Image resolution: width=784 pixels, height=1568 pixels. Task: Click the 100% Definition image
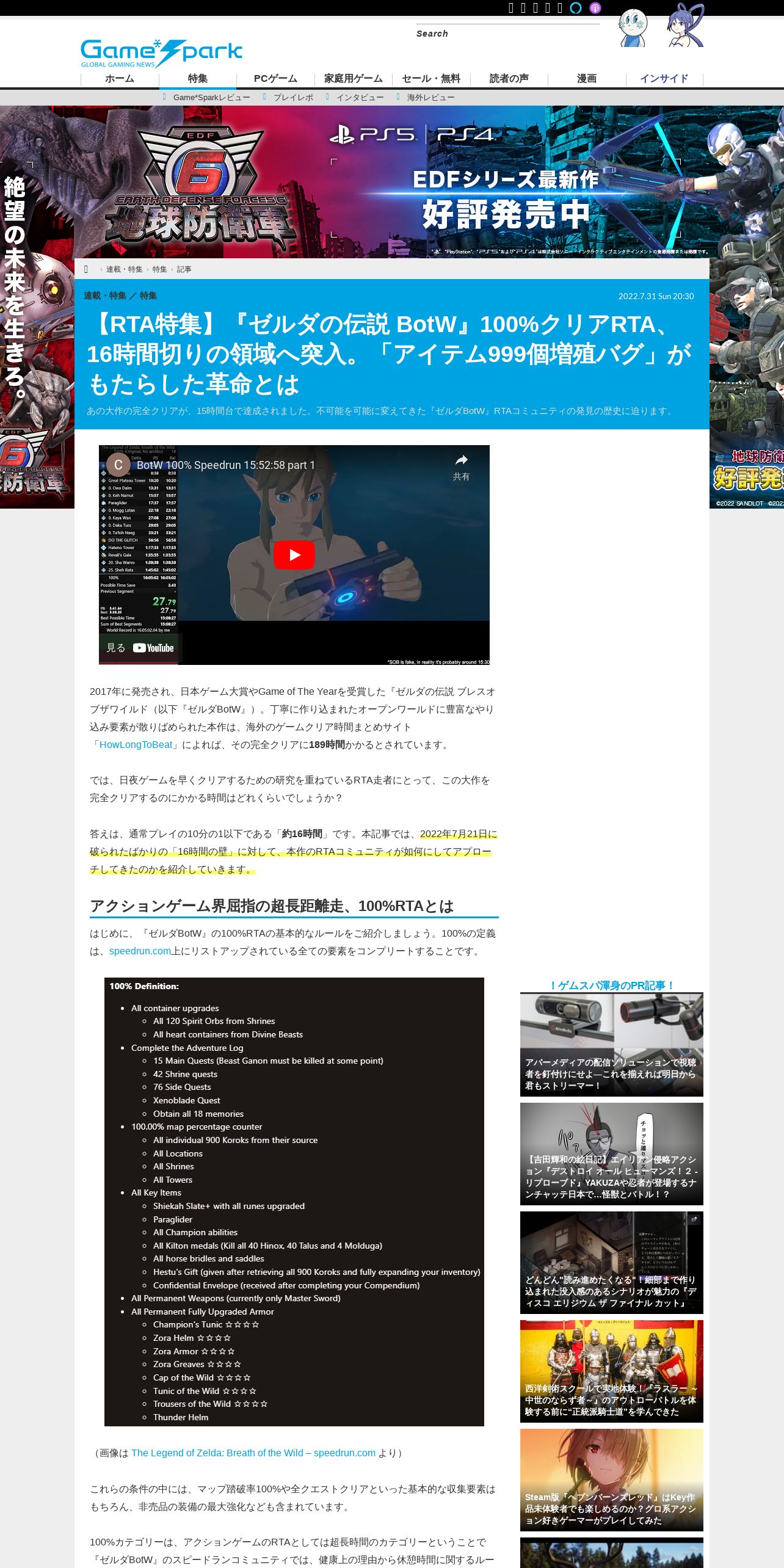click(294, 1202)
